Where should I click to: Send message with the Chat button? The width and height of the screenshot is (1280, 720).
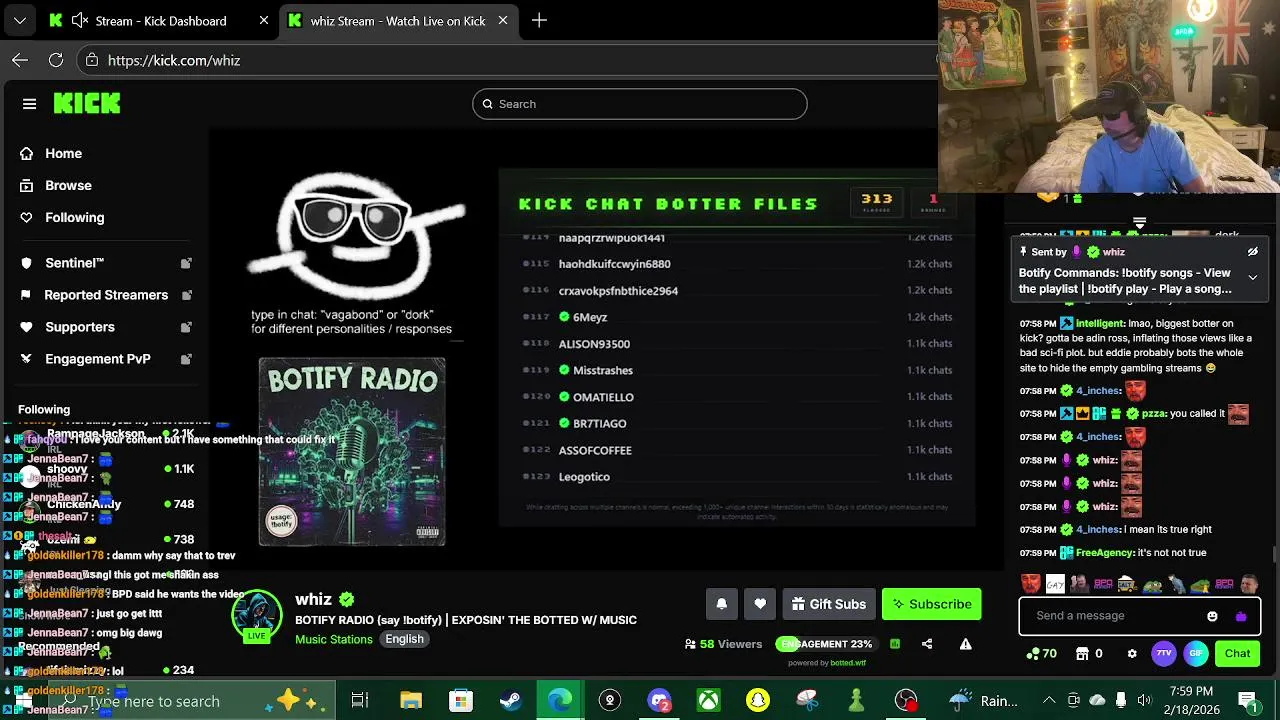coord(1237,654)
